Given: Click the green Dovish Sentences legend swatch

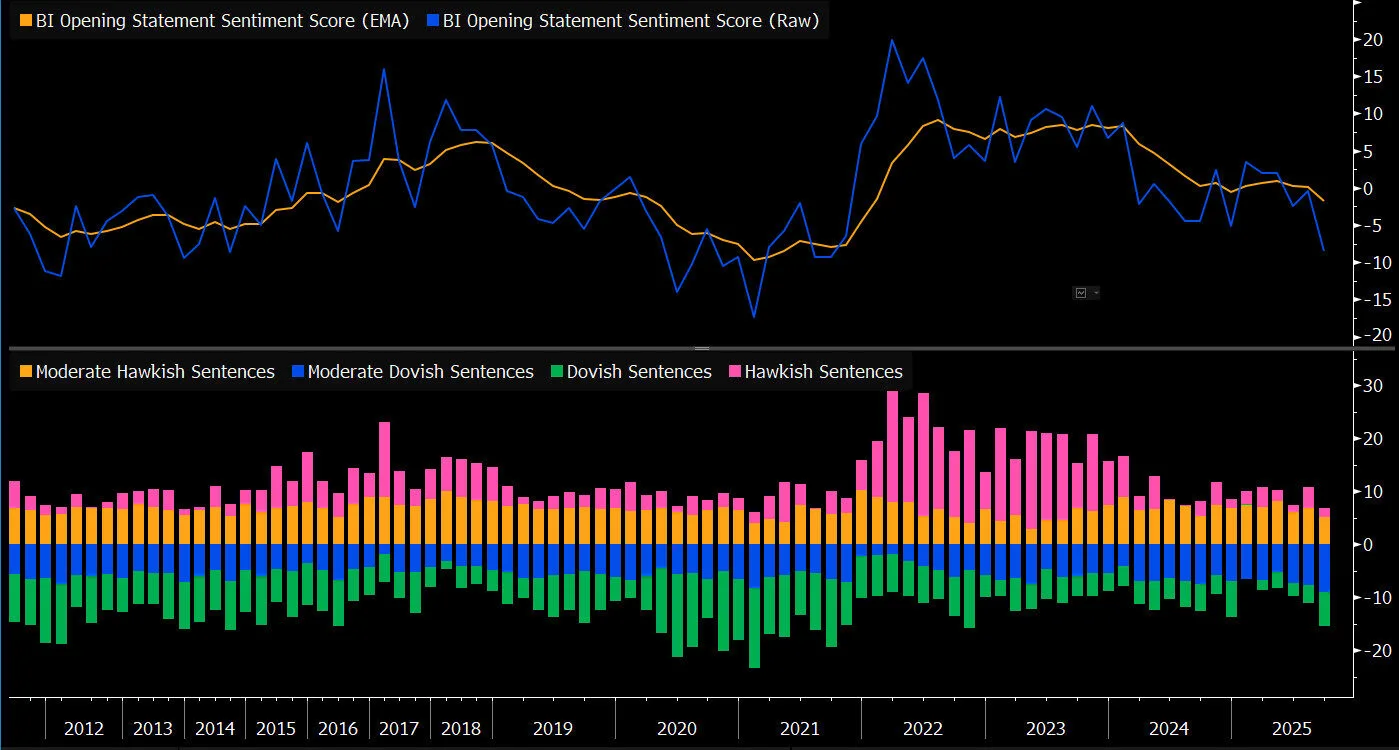Looking at the screenshot, I should 556,372.
